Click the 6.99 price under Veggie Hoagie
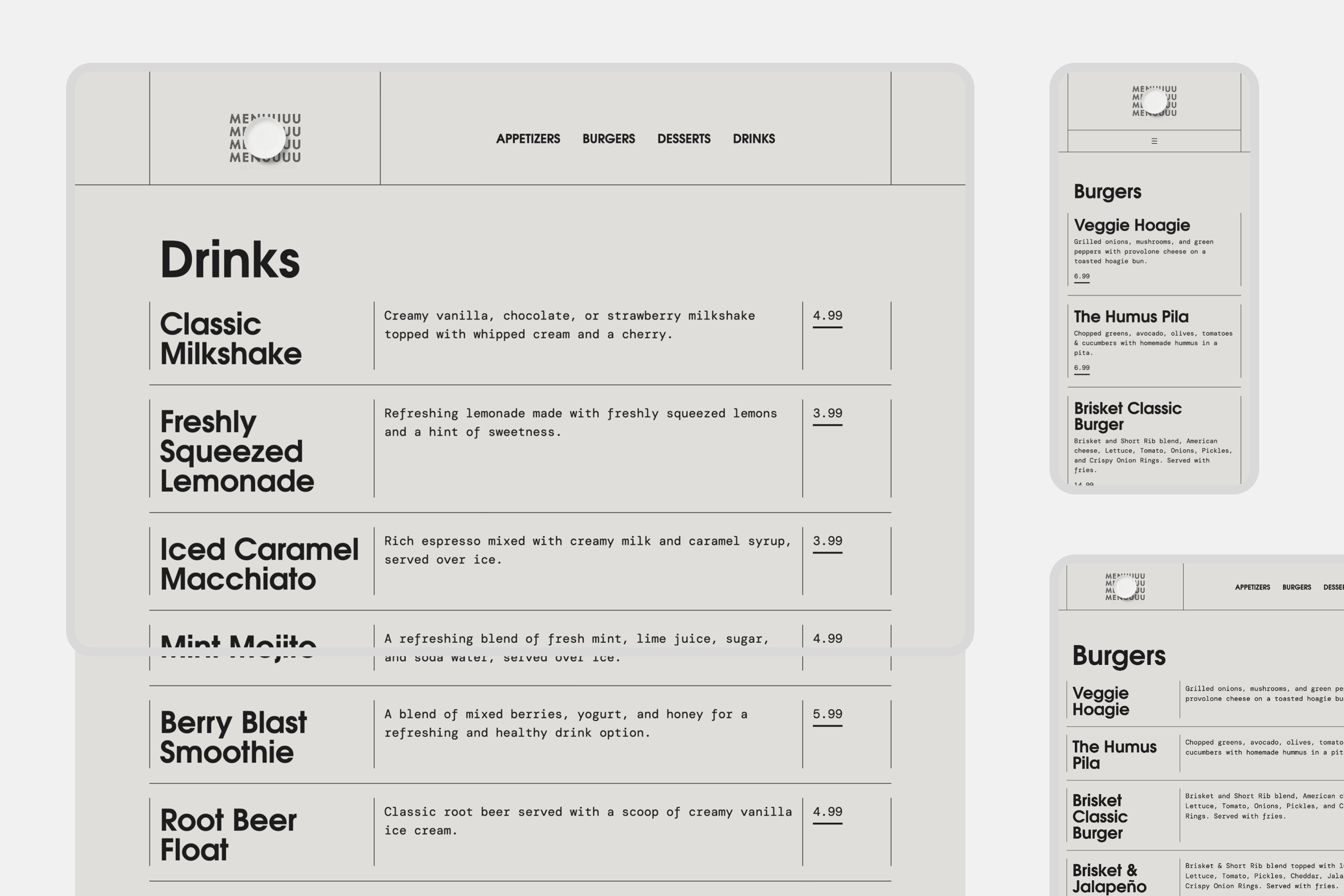This screenshot has width=1344, height=896. pos(1082,276)
